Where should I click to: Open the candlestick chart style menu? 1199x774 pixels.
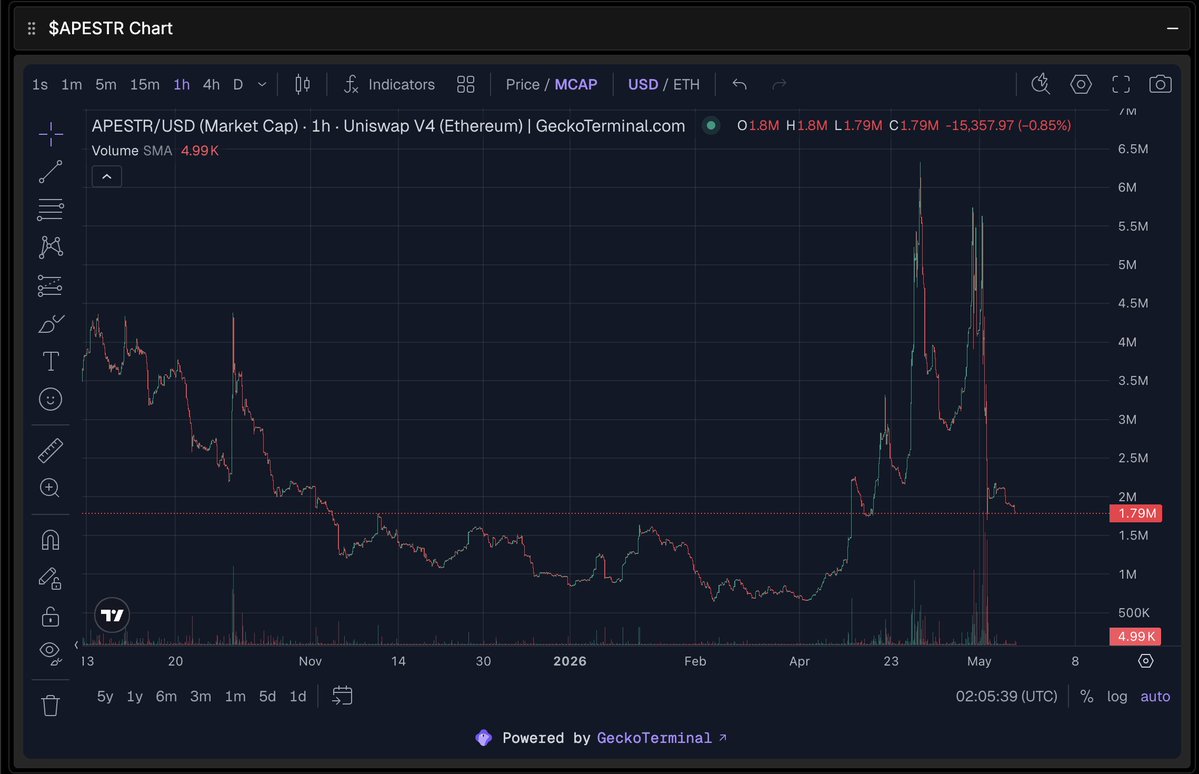(x=303, y=84)
